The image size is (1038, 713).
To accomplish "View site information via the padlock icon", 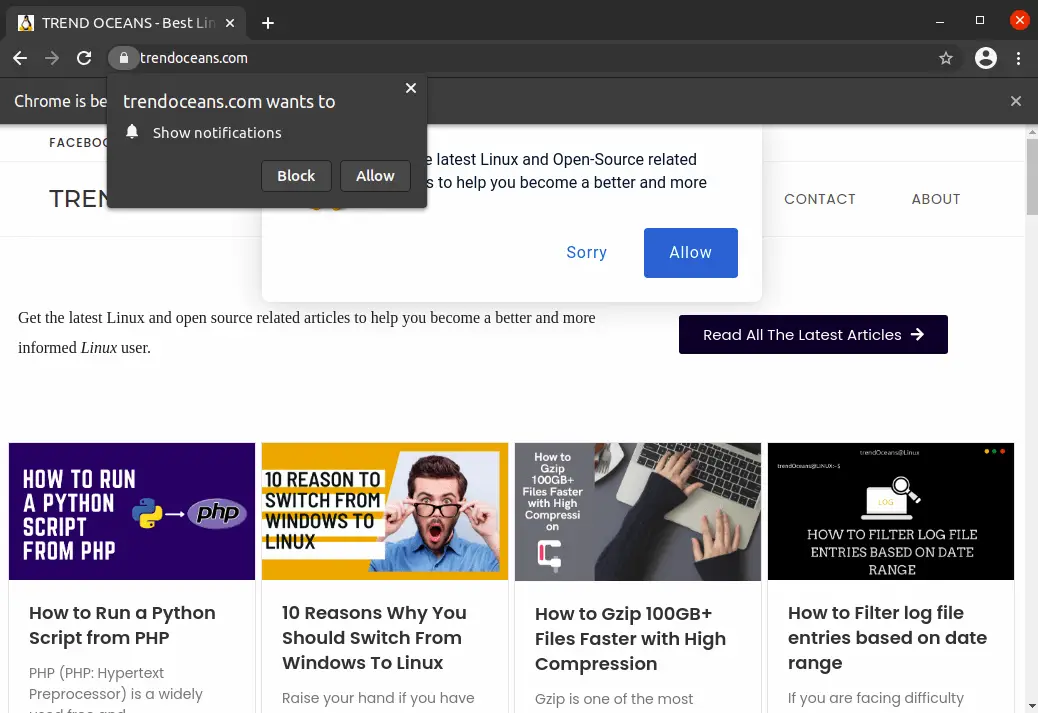I will 124,58.
